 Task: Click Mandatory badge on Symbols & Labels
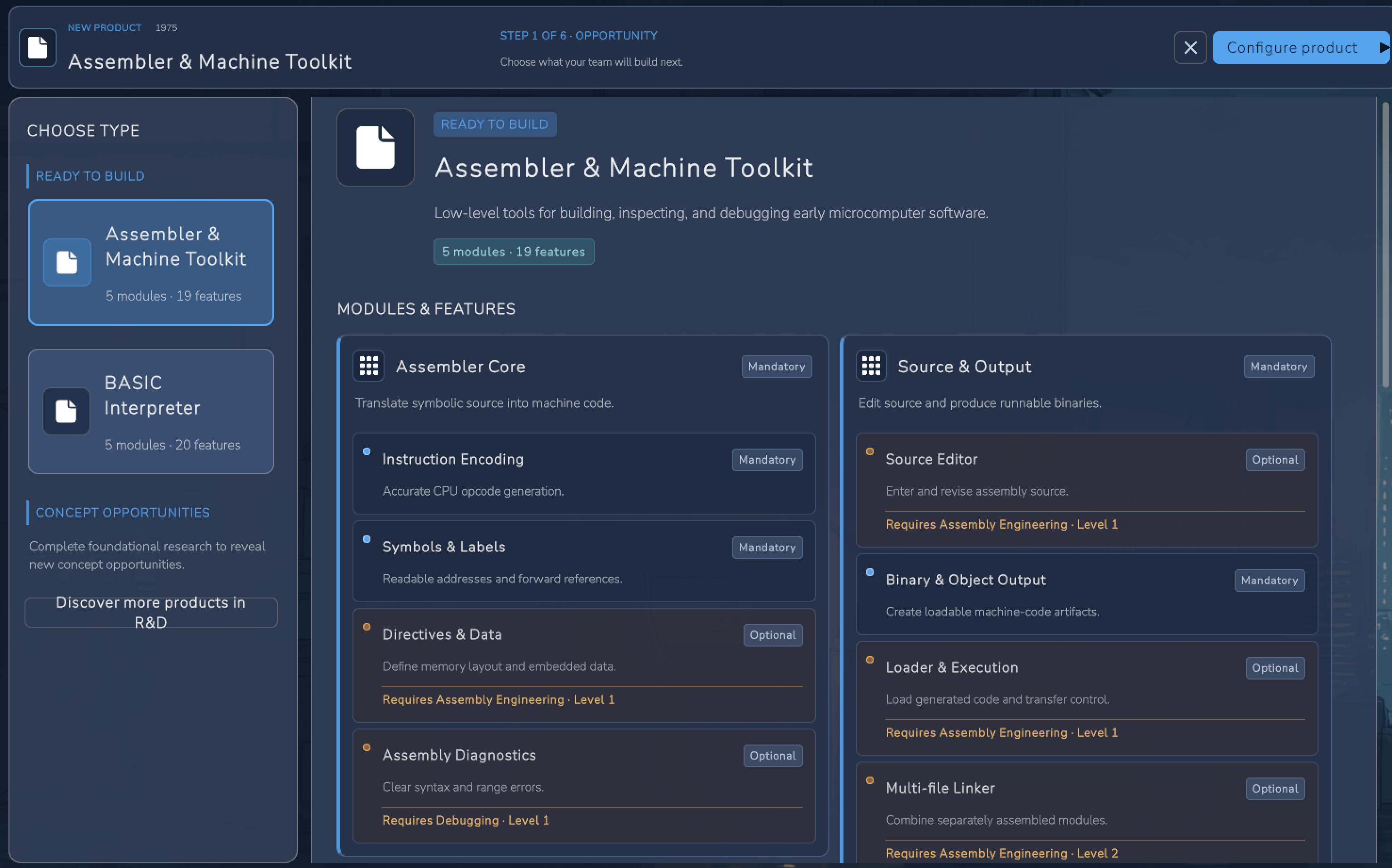(767, 548)
